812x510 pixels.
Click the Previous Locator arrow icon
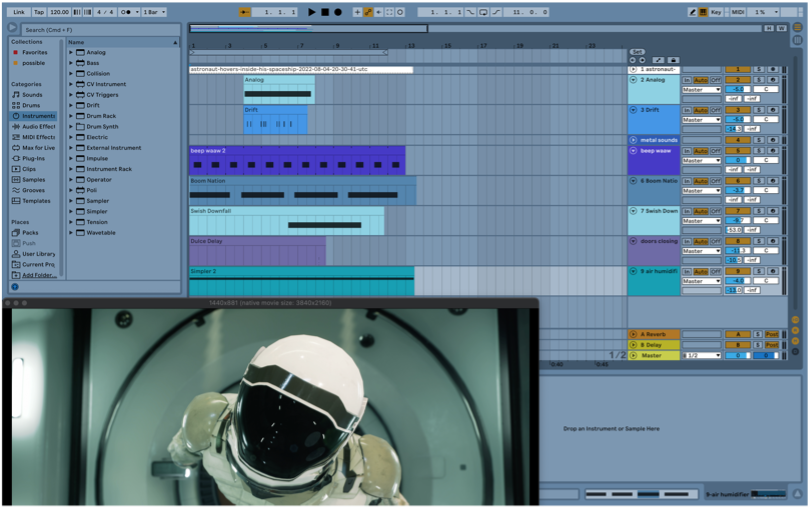tap(632, 60)
